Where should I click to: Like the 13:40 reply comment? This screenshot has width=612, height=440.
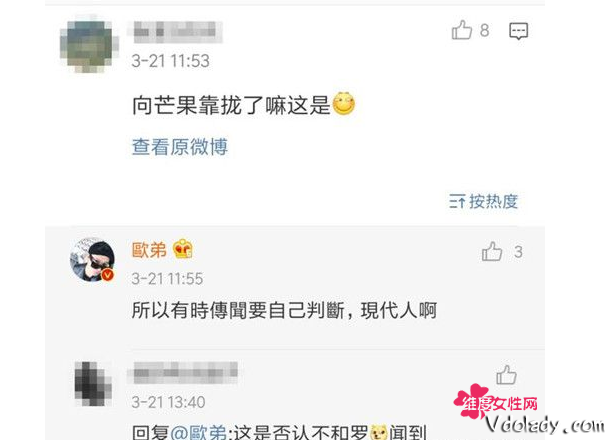pyautogui.click(x=506, y=375)
